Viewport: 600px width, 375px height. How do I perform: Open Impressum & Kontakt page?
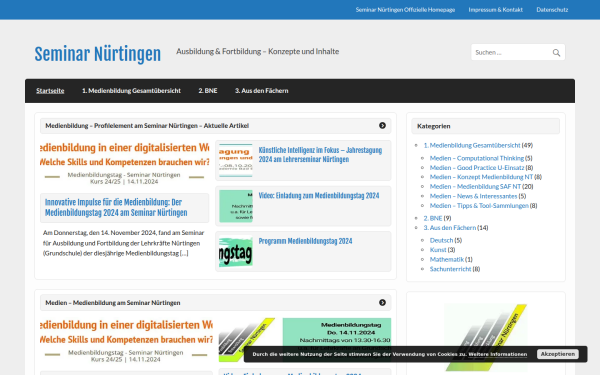[x=496, y=10]
